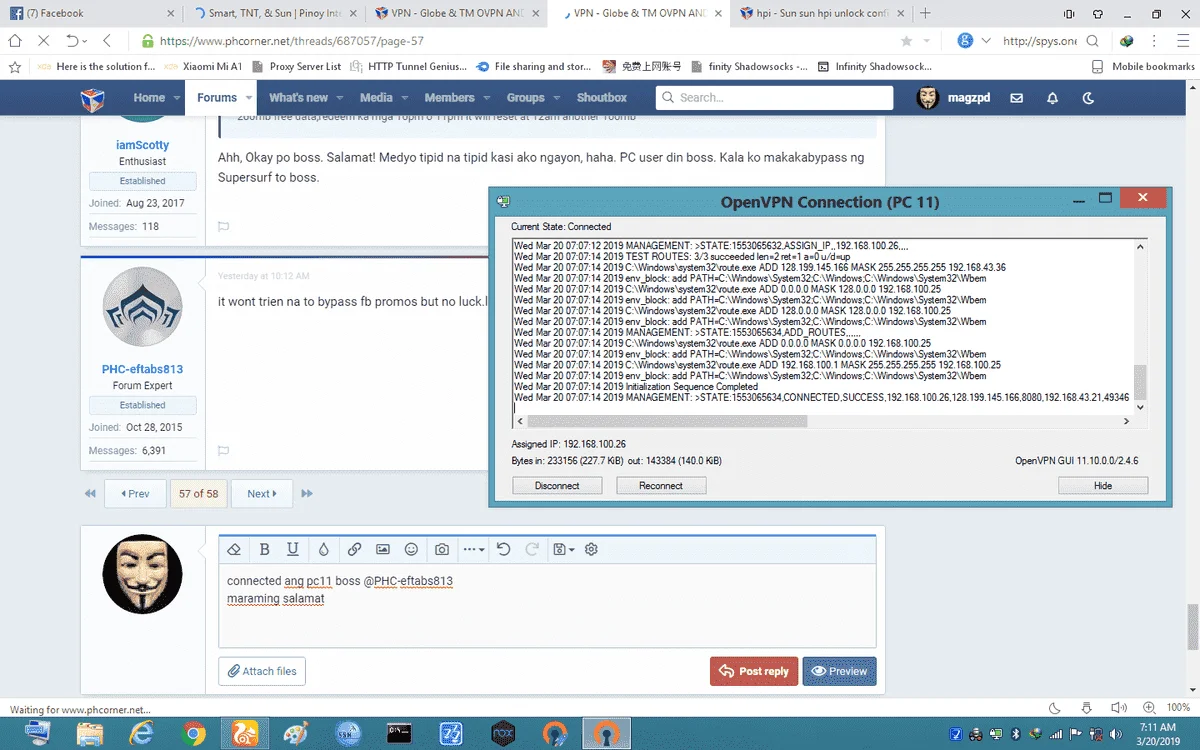This screenshot has height=750, width=1200.
Task: Open a new browser tab
Action: (x=925, y=14)
